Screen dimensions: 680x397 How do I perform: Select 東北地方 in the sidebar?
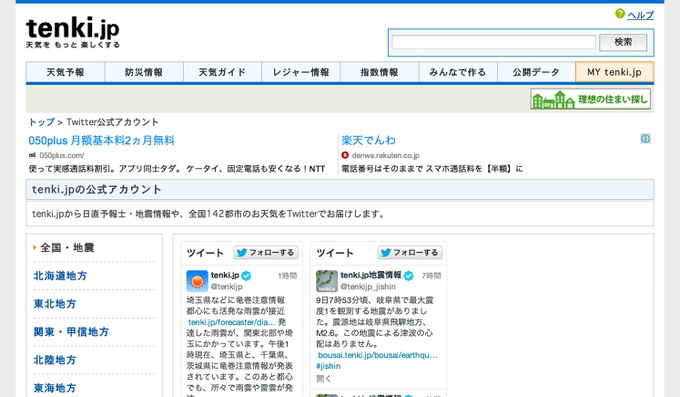tap(55, 304)
